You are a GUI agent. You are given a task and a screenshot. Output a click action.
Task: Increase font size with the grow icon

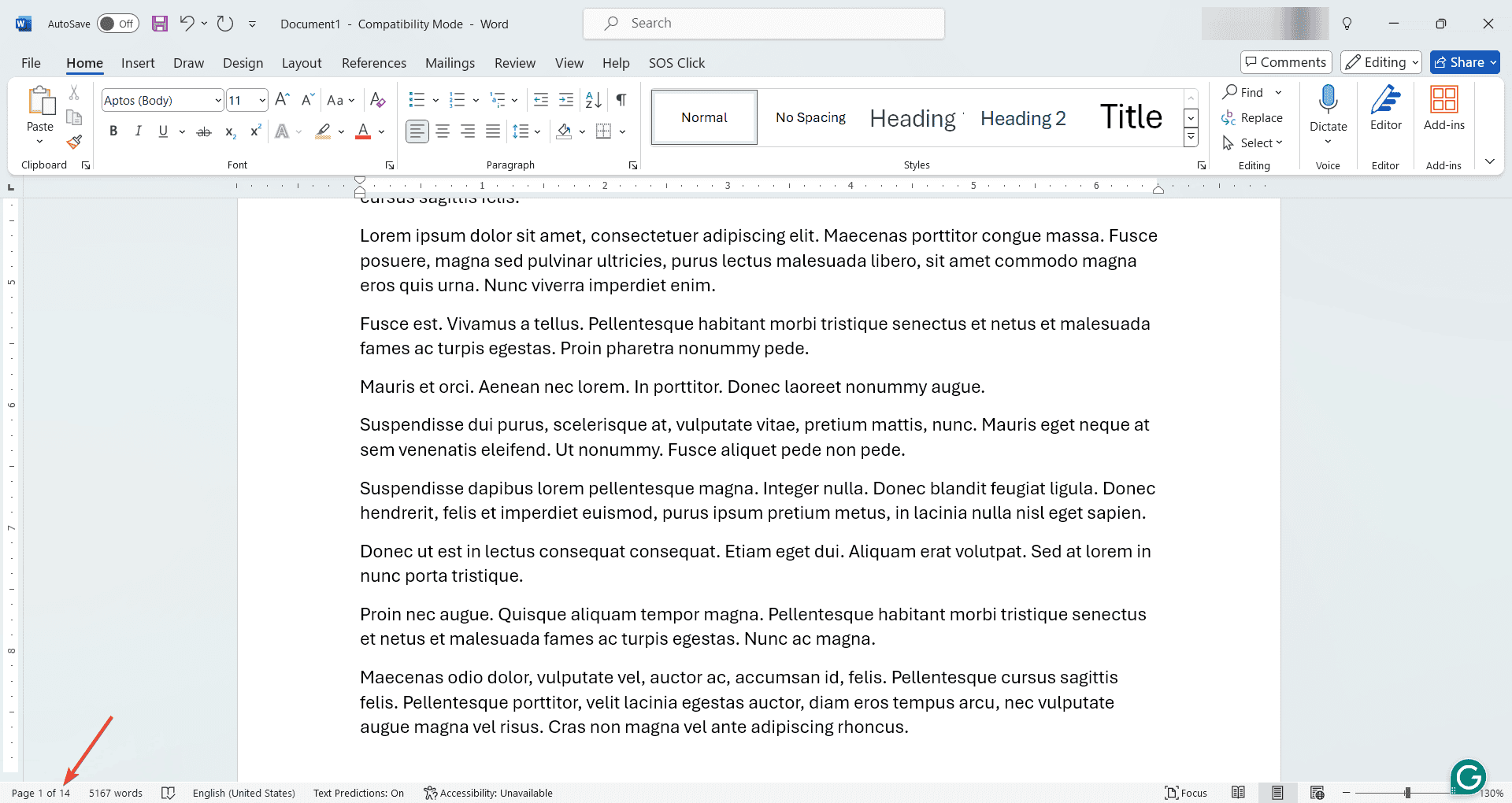pos(282,100)
